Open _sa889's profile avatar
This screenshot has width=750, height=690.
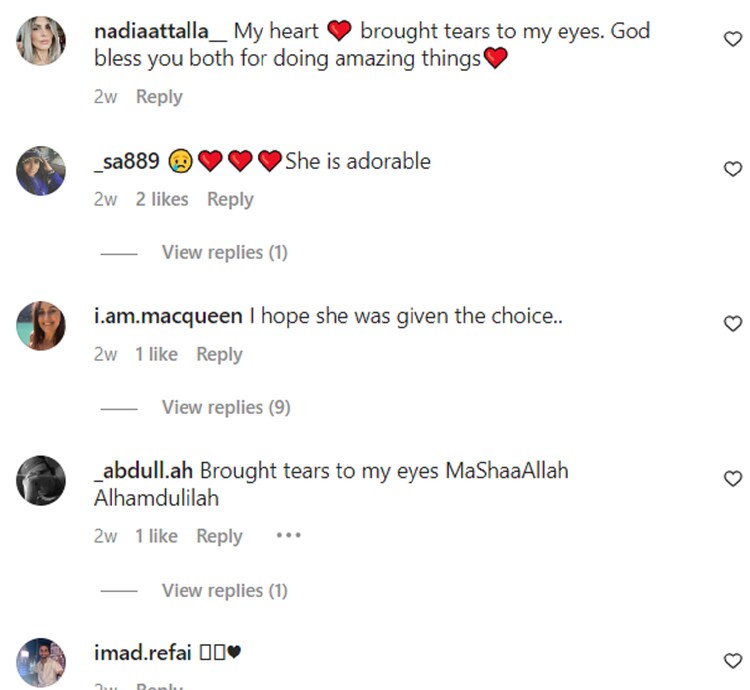[41, 171]
